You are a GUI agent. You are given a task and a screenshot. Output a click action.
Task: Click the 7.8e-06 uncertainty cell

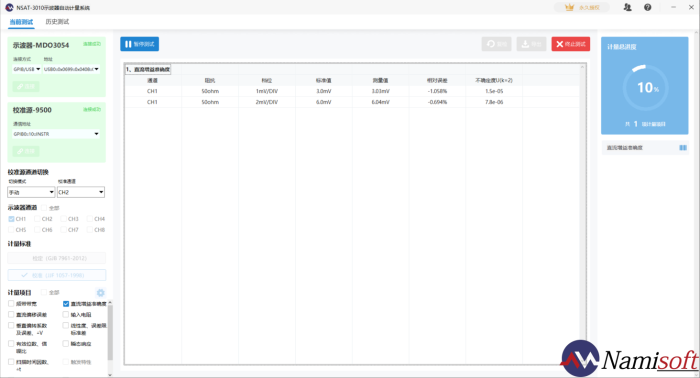click(x=494, y=102)
